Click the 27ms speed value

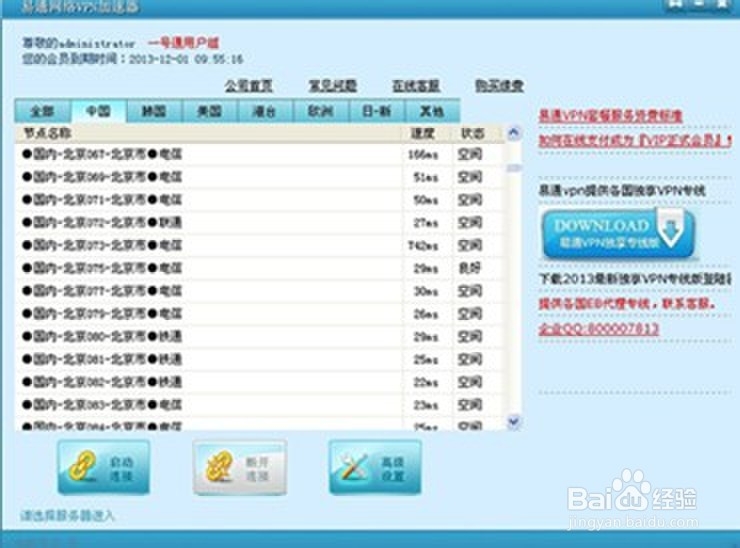[x=426, y=223]
